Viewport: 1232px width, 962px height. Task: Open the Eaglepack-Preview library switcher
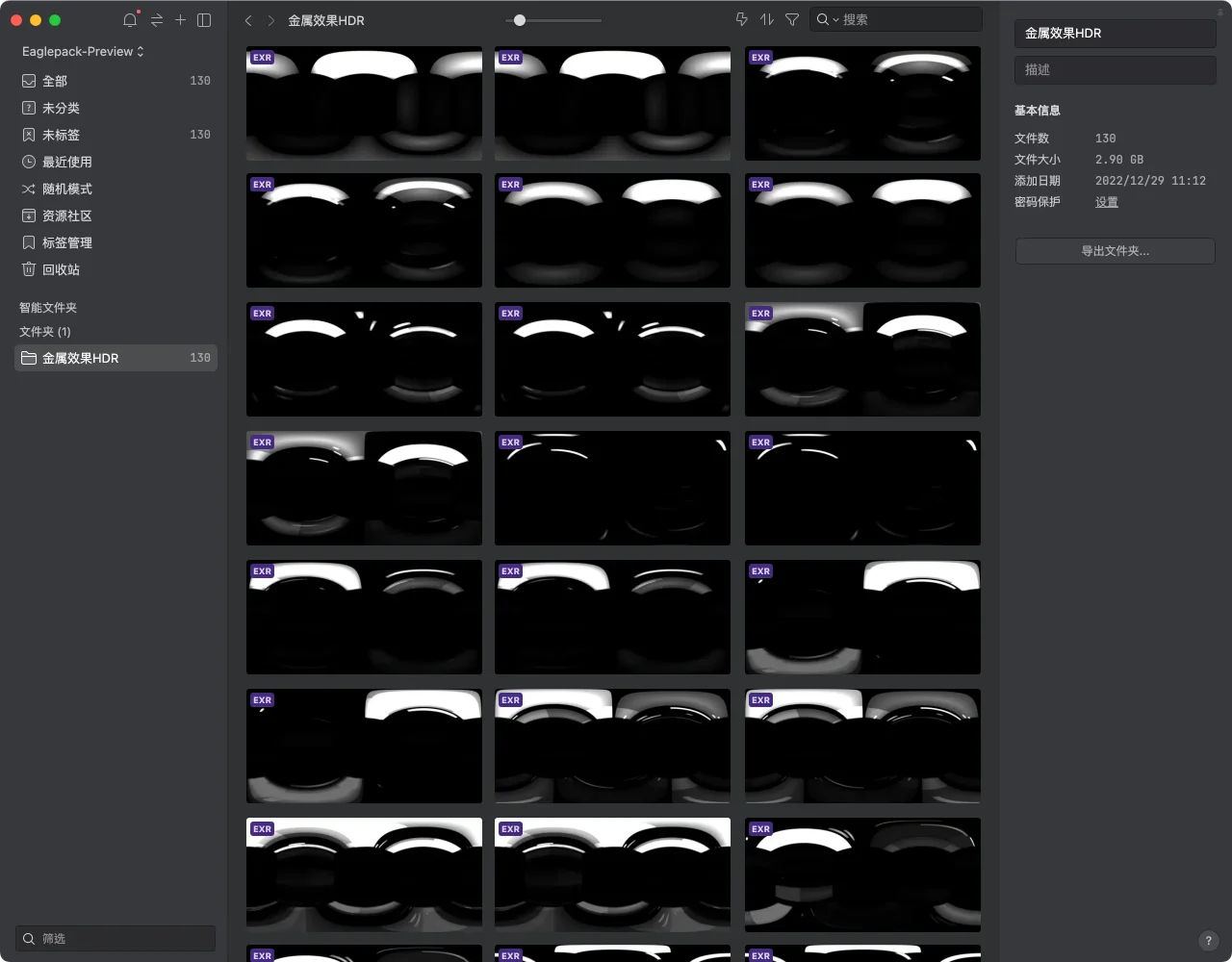[x=83, y=51]
